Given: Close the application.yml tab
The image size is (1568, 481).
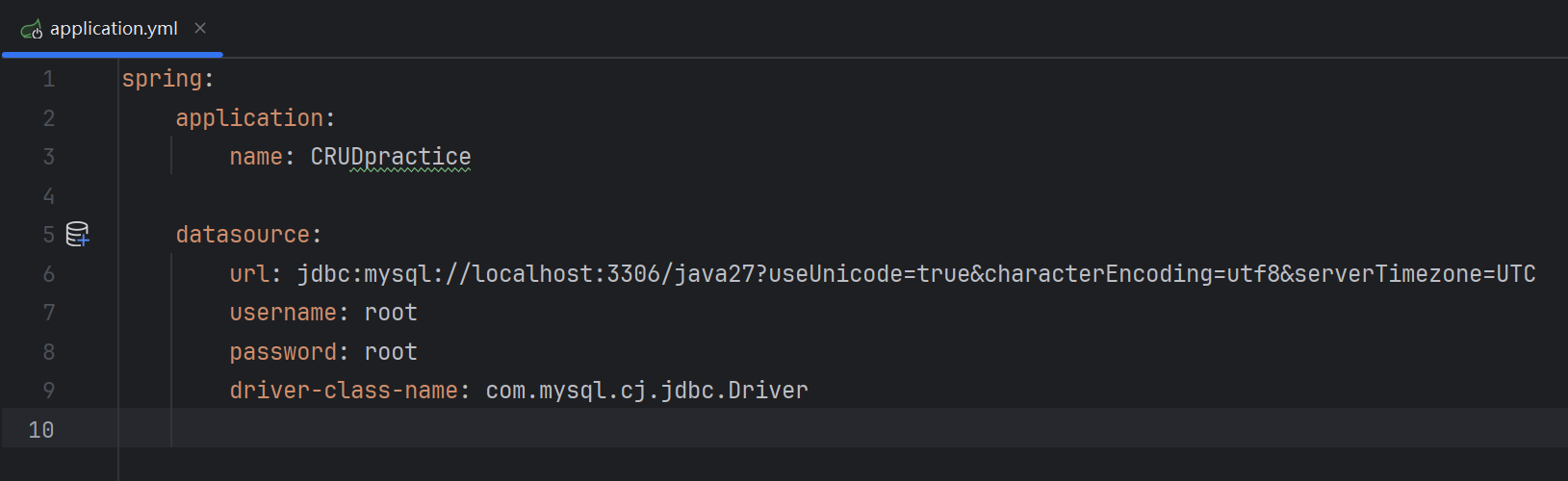Looking at the screenshot, I should coord(200,28).
